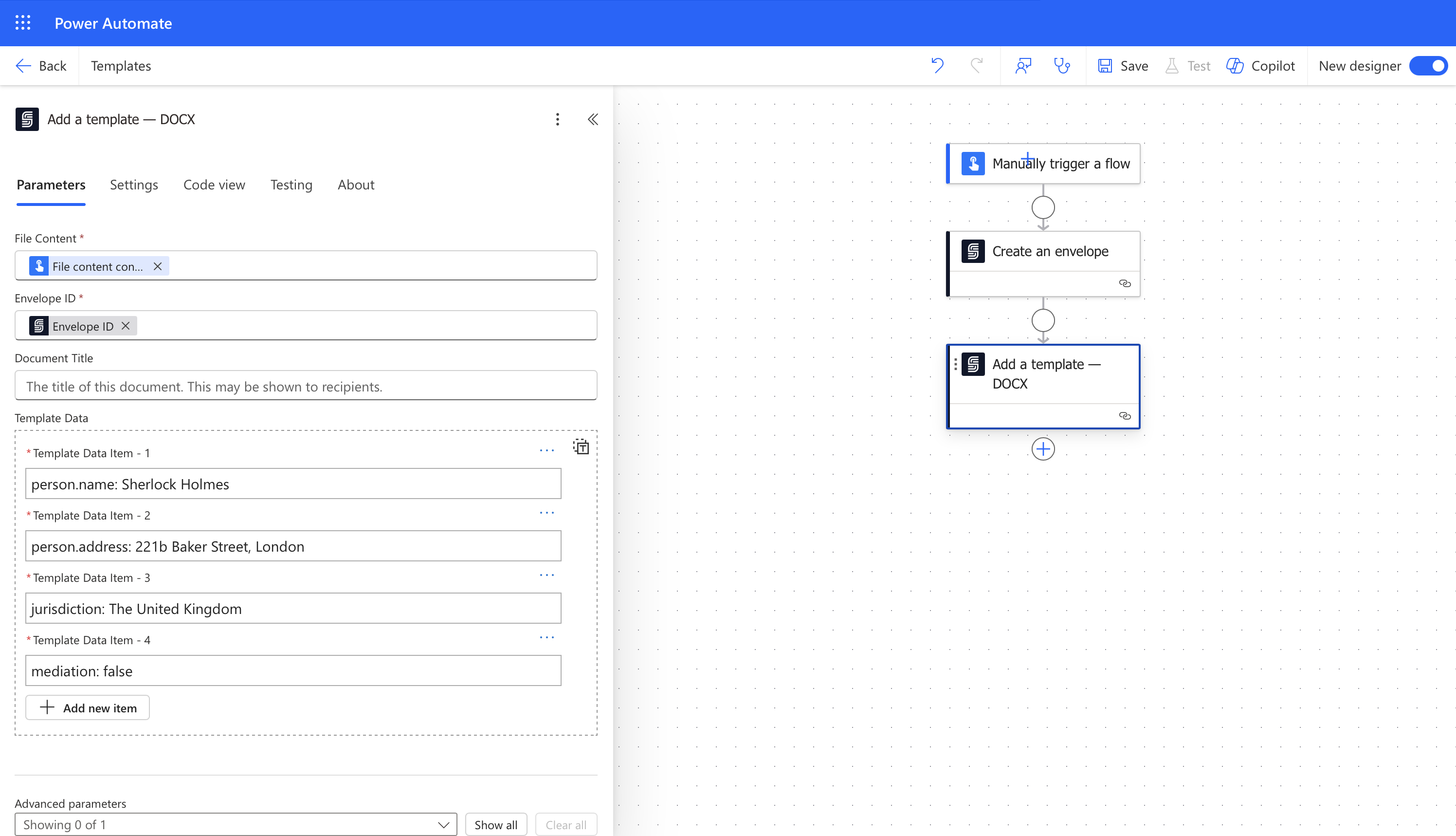Image resolution: width=1456 pixels, height=836 pixels.
Task: Switch to the Code view tab
Action: [x=214, y=185]
